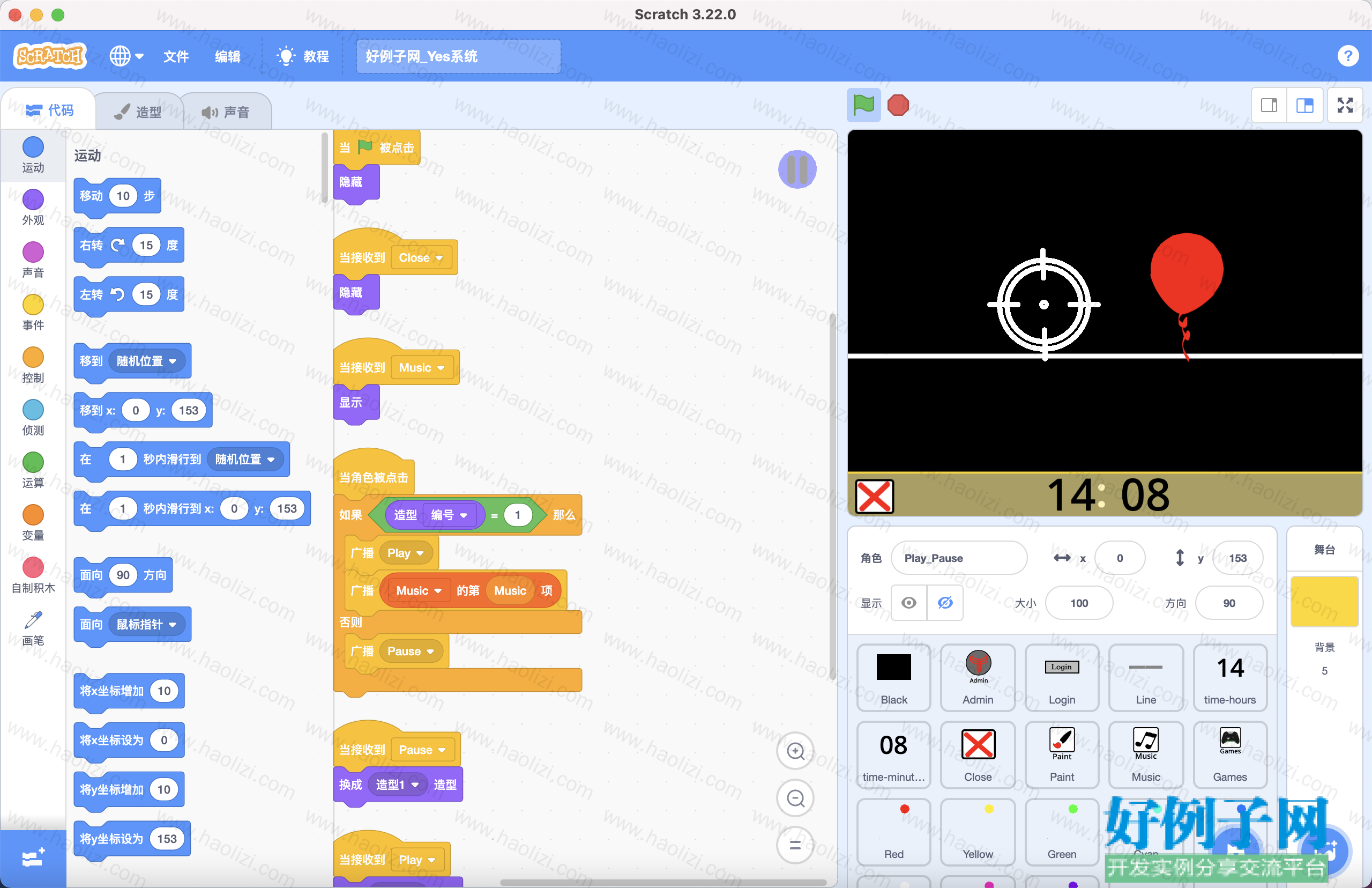Zoom out the code workspace
The height and width of the screenshot is (888, 1372).
795,798
